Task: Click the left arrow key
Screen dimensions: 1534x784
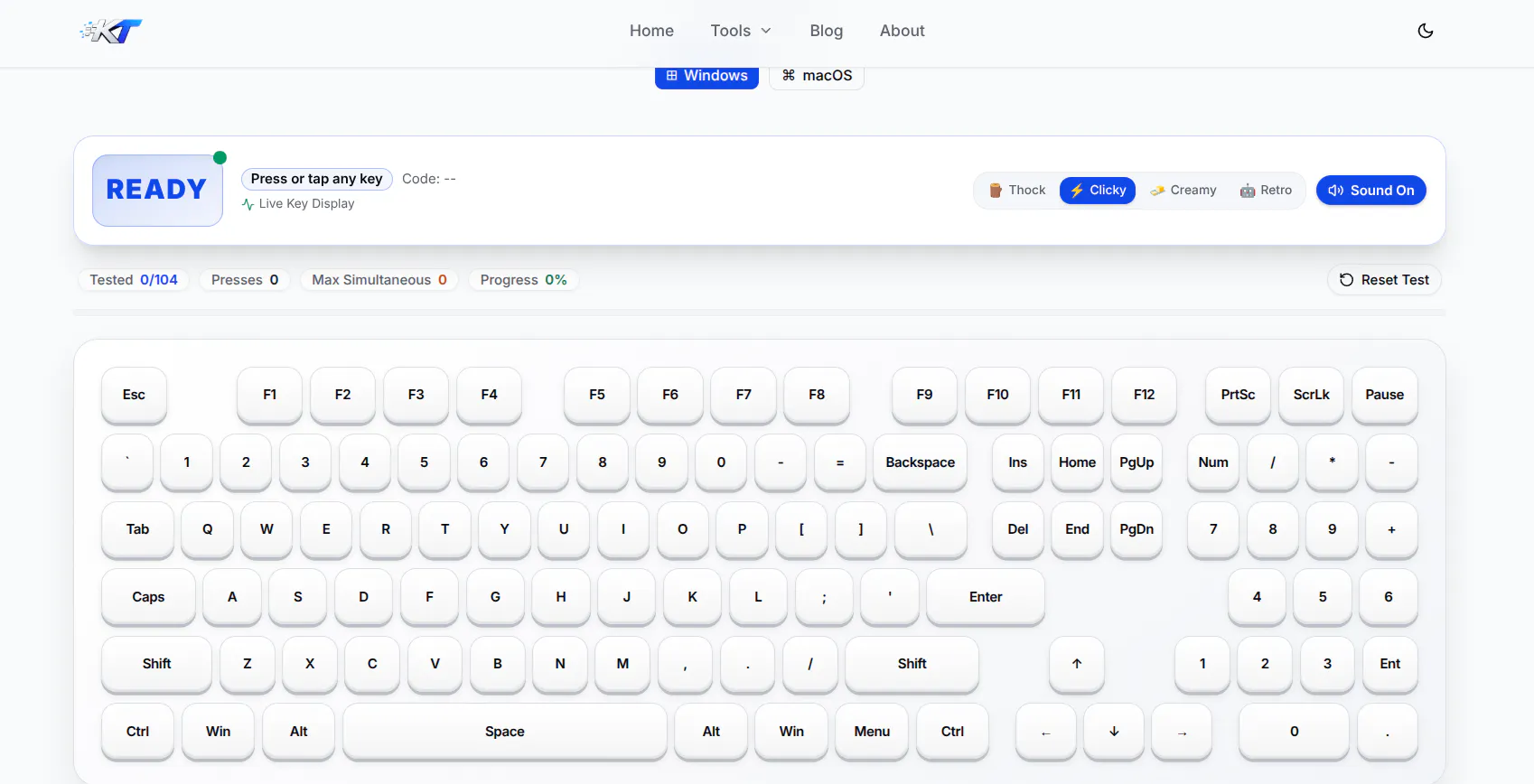Action: pos(1046,732)
